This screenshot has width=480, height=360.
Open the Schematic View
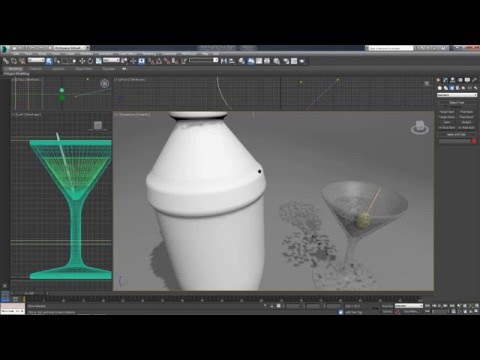[267, 61]
